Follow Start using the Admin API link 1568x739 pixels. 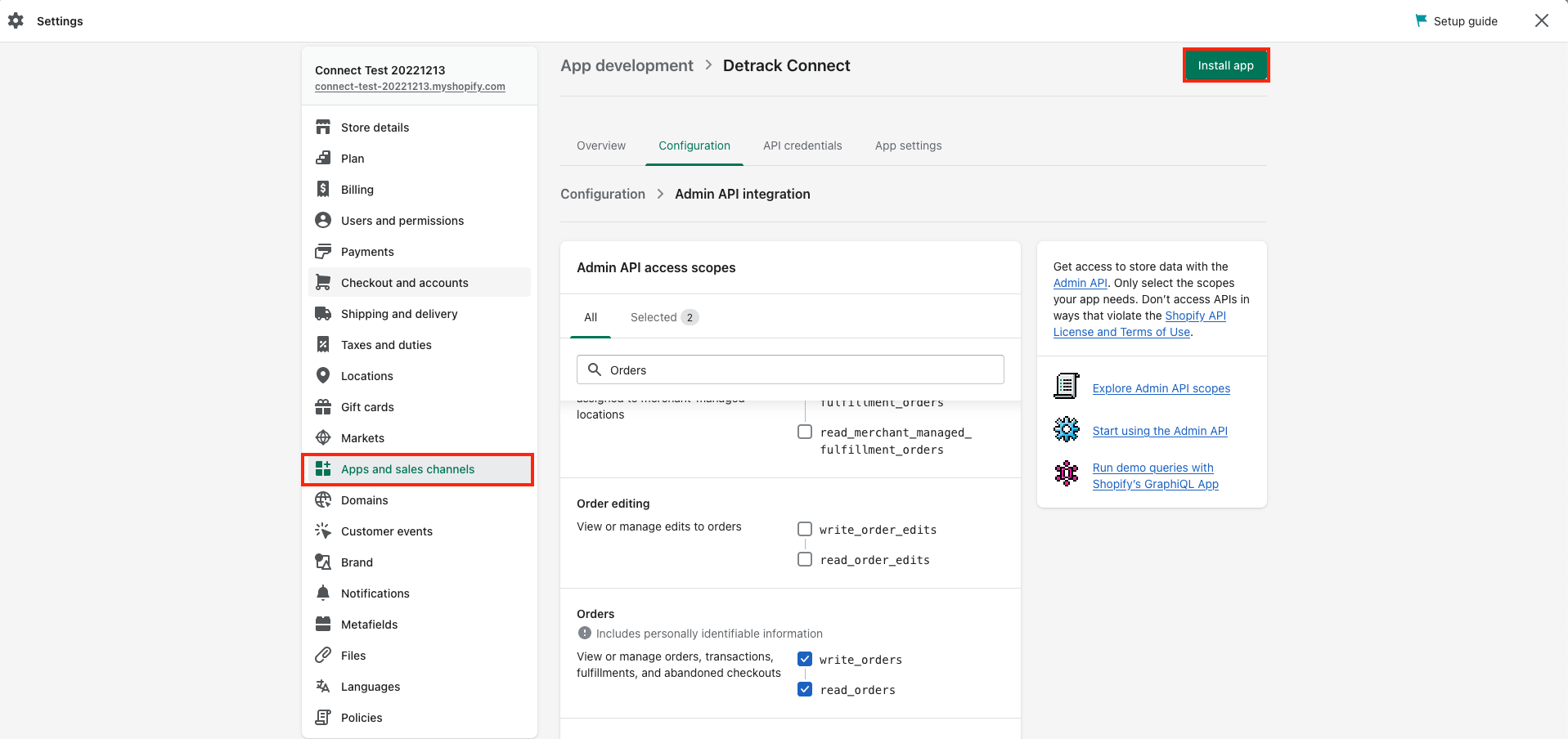1160,431
